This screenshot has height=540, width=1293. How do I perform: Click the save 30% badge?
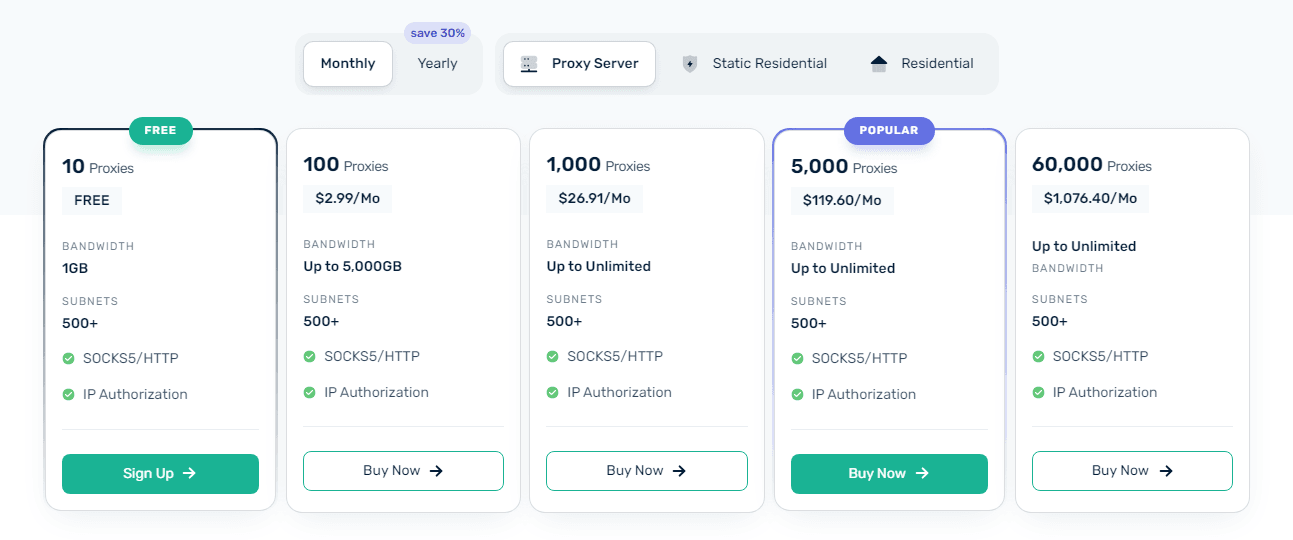(438, 33)
